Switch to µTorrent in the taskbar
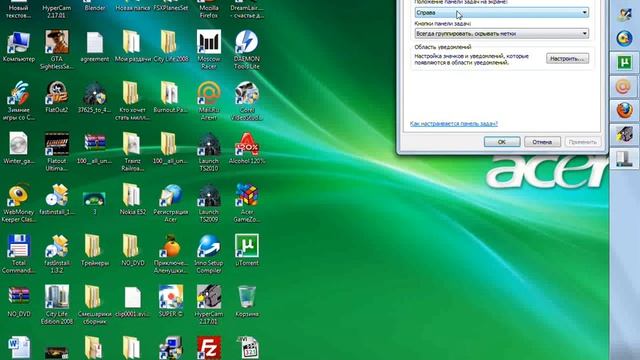 coord(624,63)
